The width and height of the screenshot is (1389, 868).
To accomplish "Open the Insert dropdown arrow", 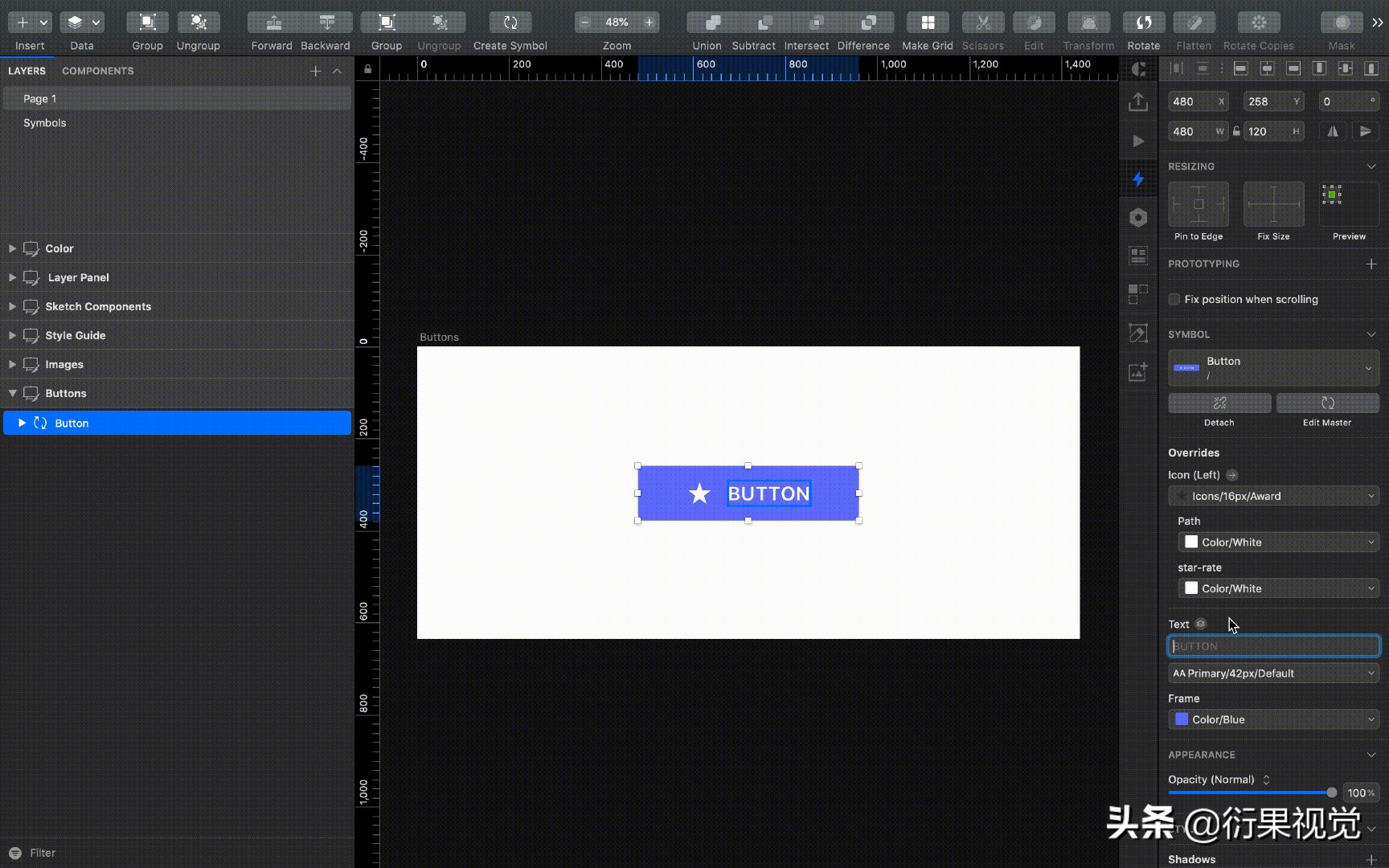I will (x=43, y=23).
